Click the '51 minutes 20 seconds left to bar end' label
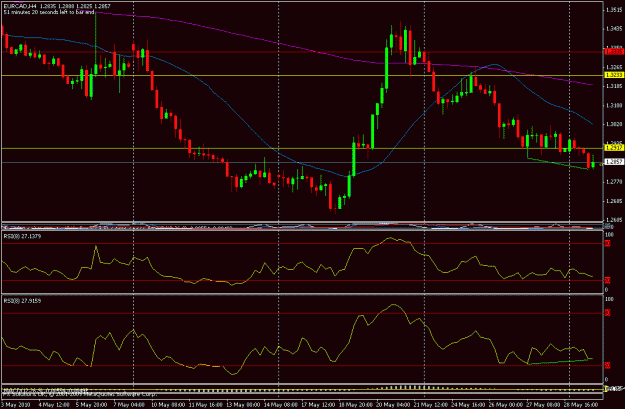This screenshot has width=625, height=409. tap(49, 12)
